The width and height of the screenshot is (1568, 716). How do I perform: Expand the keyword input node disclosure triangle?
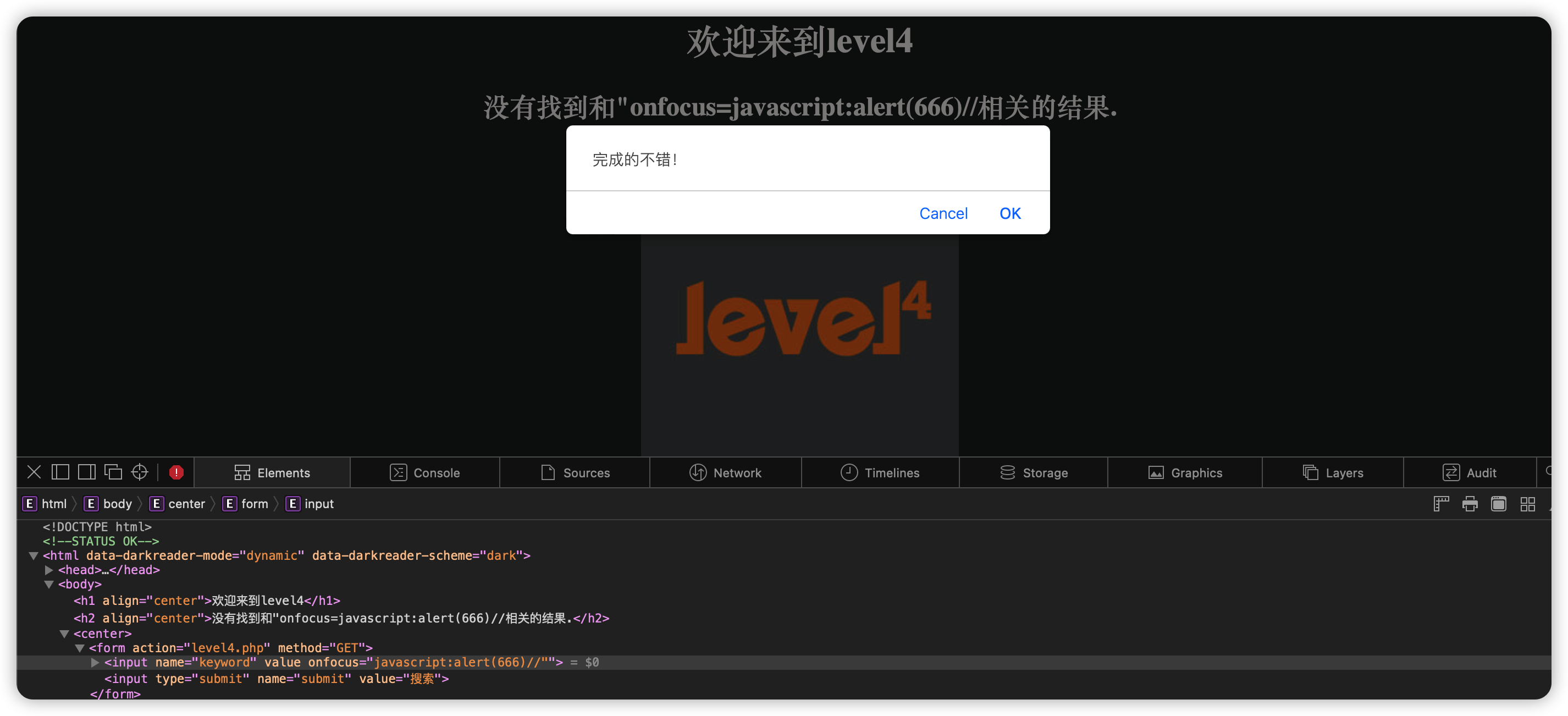[x=95, y=663]
